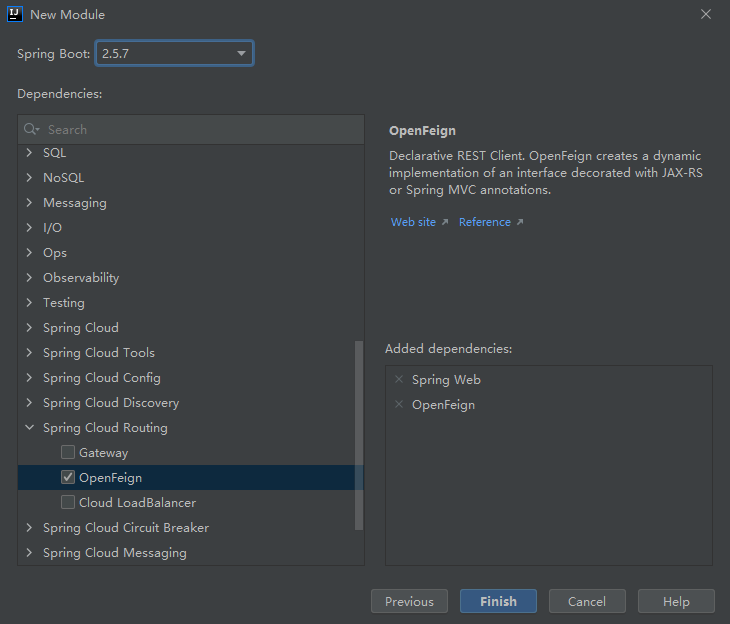
Task: Expand the Ops category
Action: (x=29, y=252)
